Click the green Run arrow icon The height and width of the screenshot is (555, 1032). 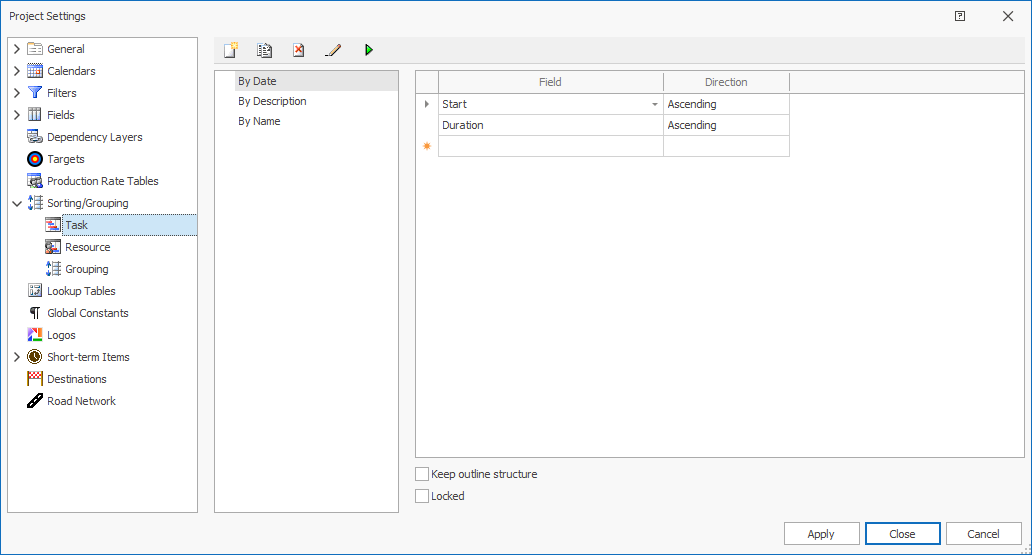368,50
